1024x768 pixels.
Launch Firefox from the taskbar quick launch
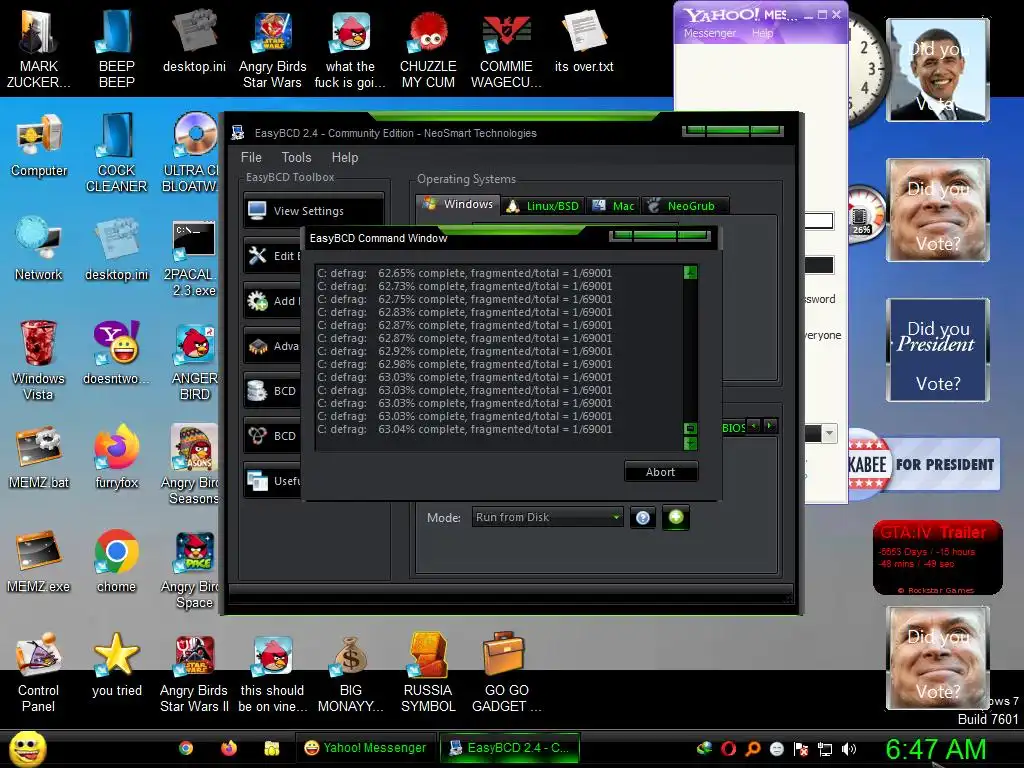229,748
